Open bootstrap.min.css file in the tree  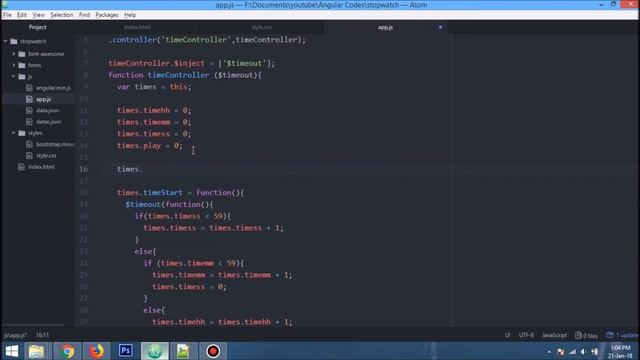point(55,144)
